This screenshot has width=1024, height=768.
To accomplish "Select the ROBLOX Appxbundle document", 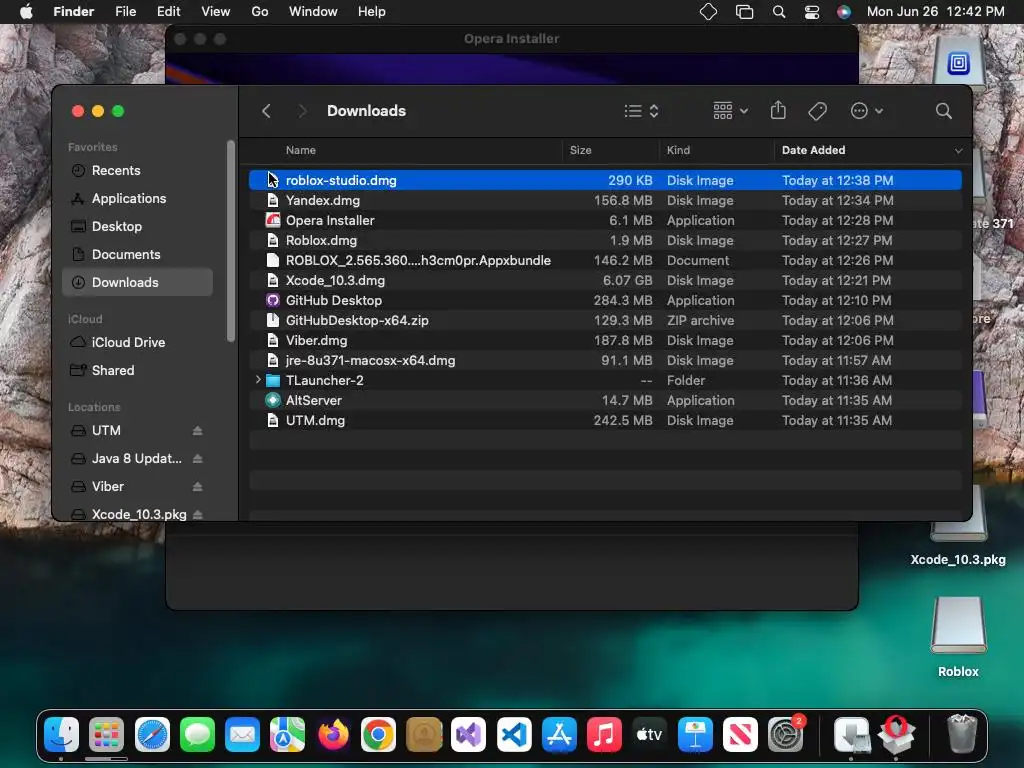I will 605,261.
